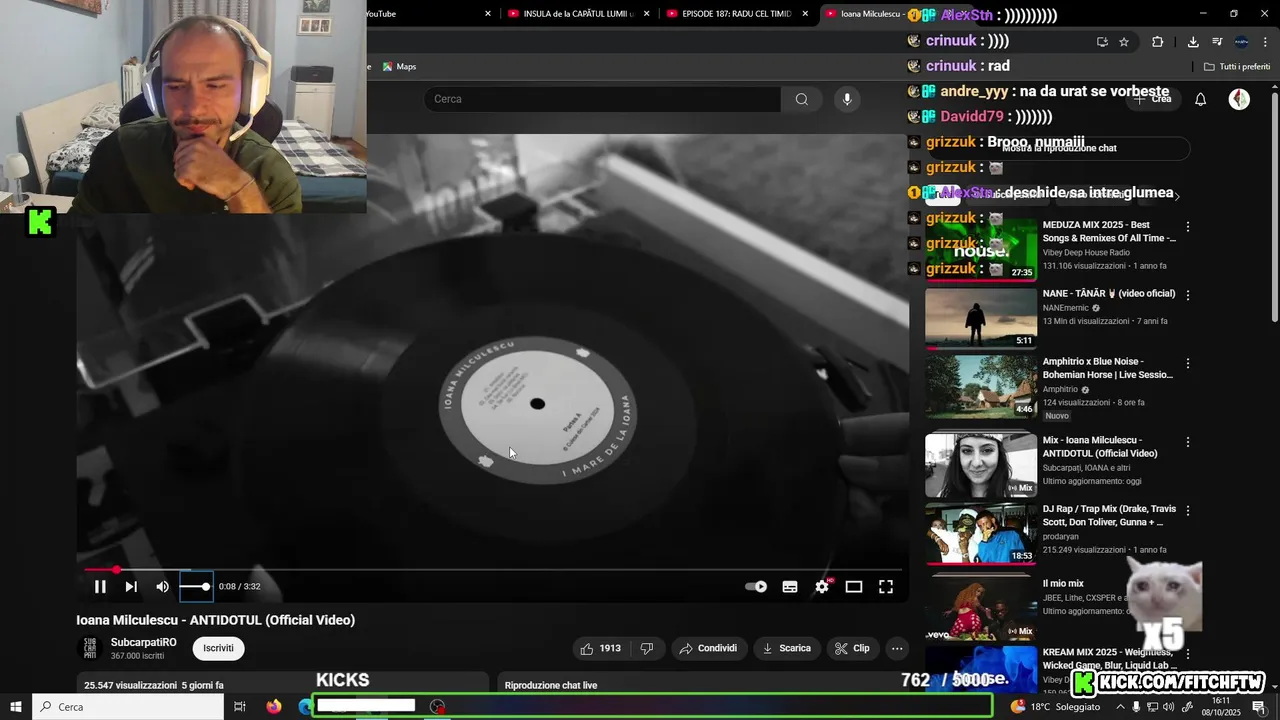This screenshot has width=1280, height=720.
Task: Click the Crea create button
Action: 1152,99
